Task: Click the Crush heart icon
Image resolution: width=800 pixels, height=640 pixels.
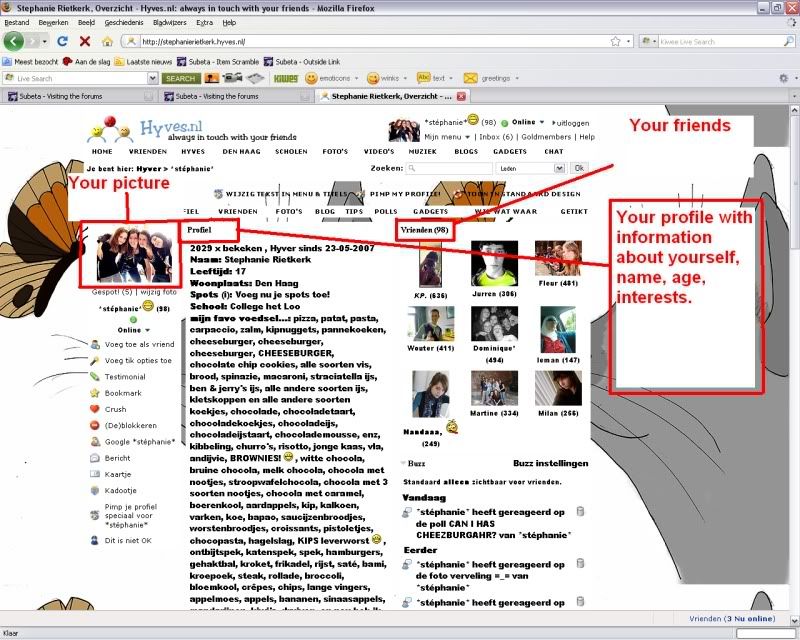Action: point(95,409)
